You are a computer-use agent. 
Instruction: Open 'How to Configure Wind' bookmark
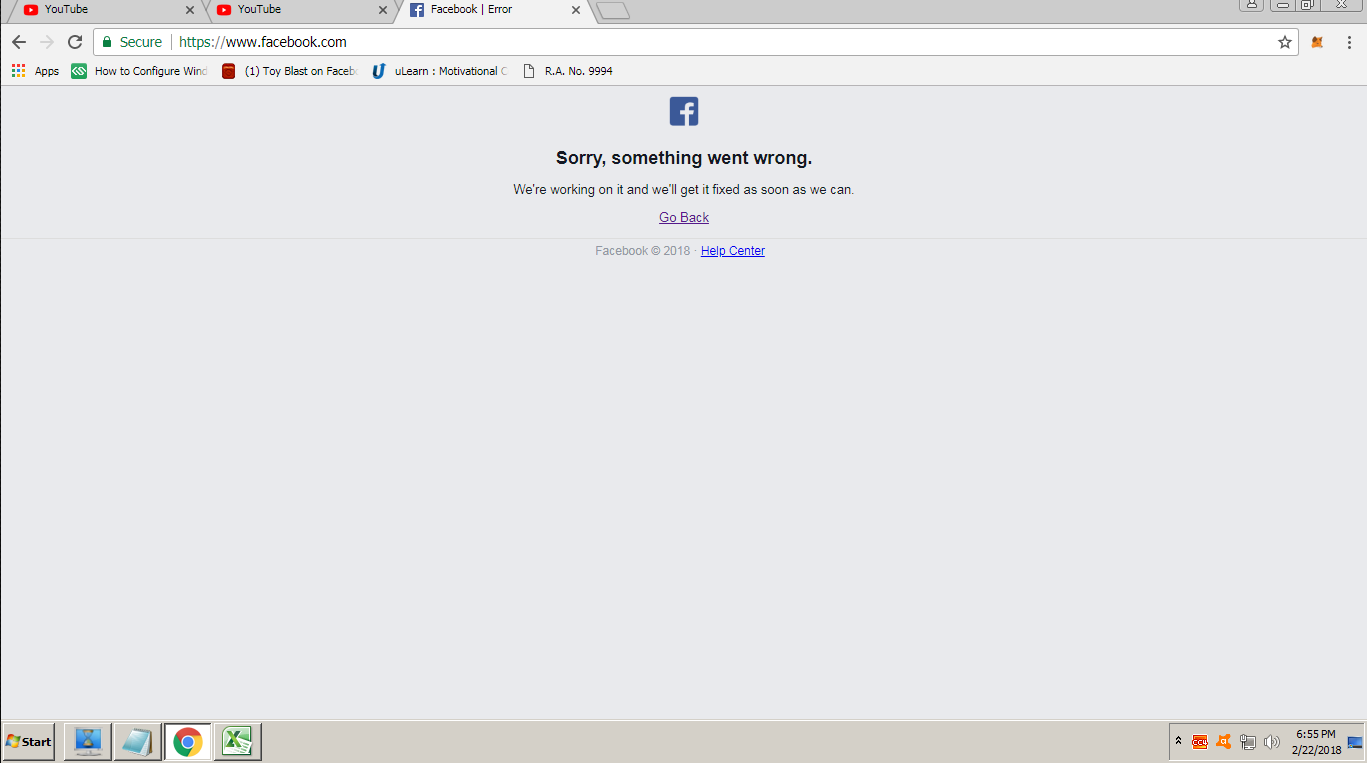click(x=140, y=71)
